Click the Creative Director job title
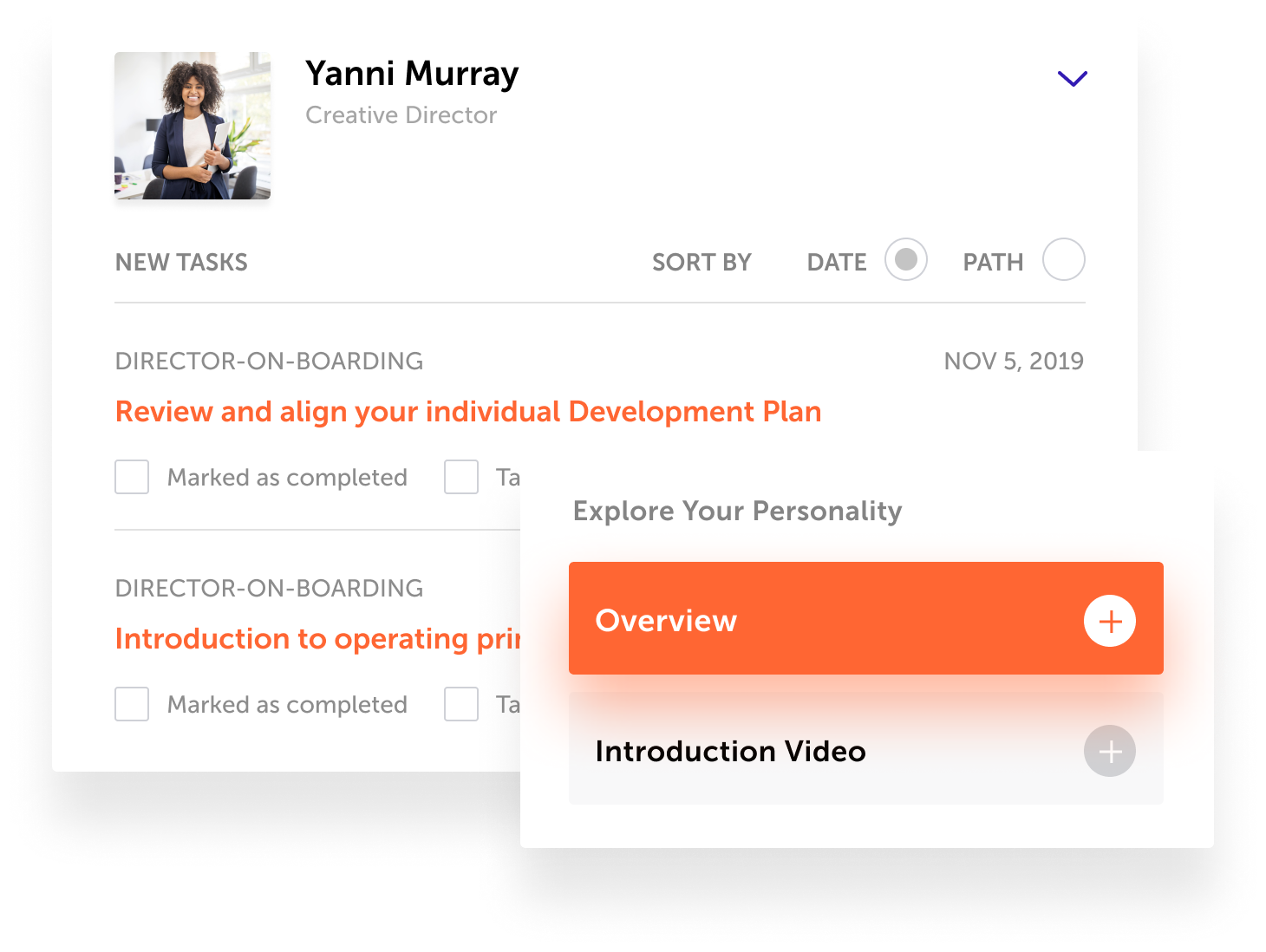The height and width of the screenshot is (952, 1266). 401,115
